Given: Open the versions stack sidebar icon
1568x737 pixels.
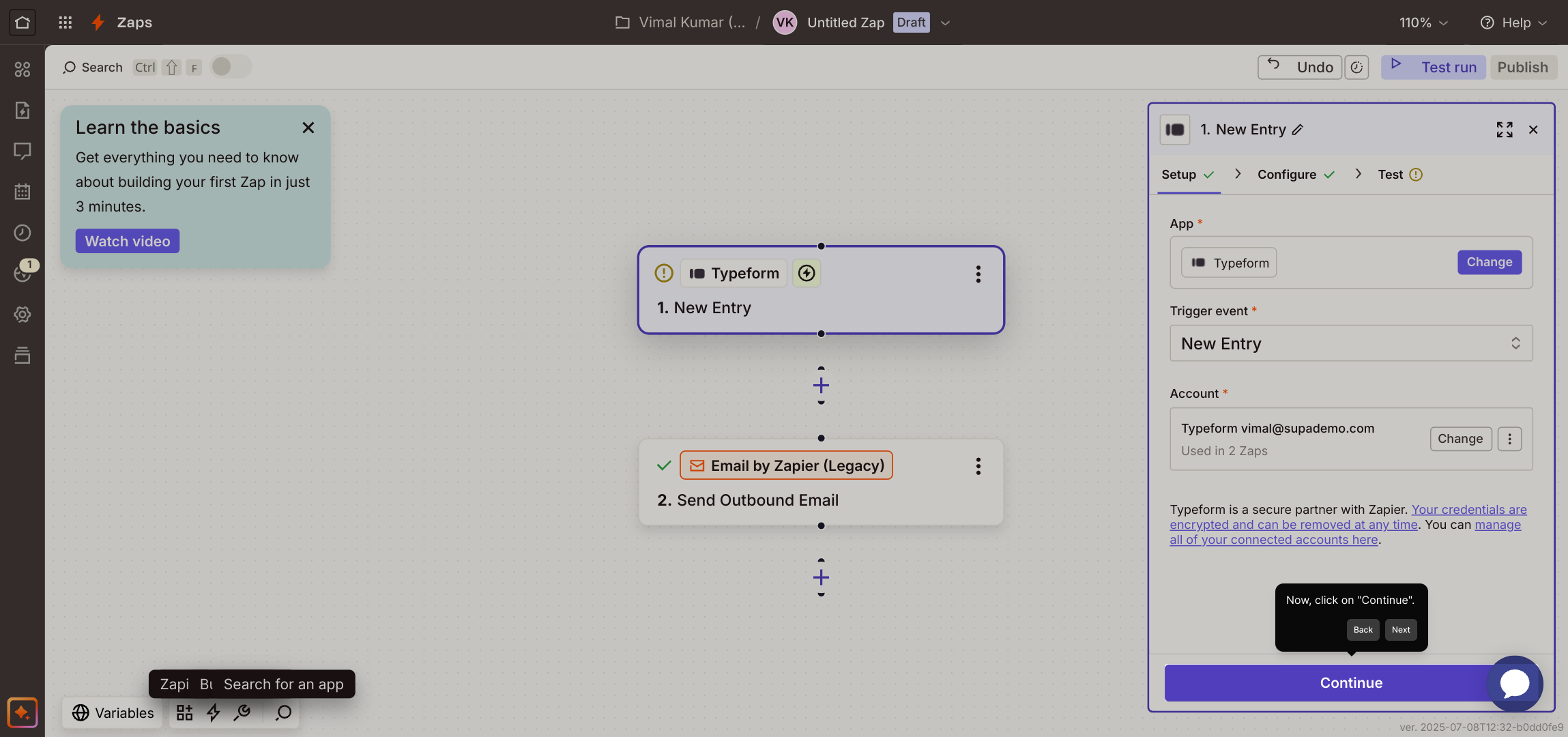Looking at the screenshot, I should [x=23, y=356].
